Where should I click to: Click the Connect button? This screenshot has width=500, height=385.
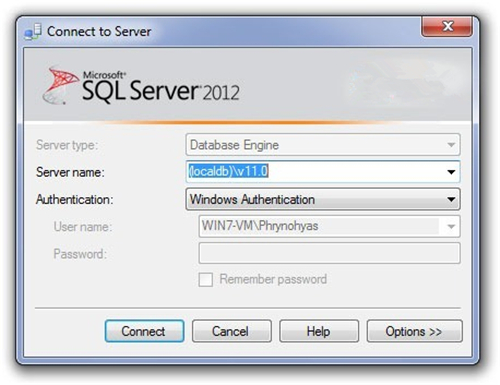click(x=144, y=331)
